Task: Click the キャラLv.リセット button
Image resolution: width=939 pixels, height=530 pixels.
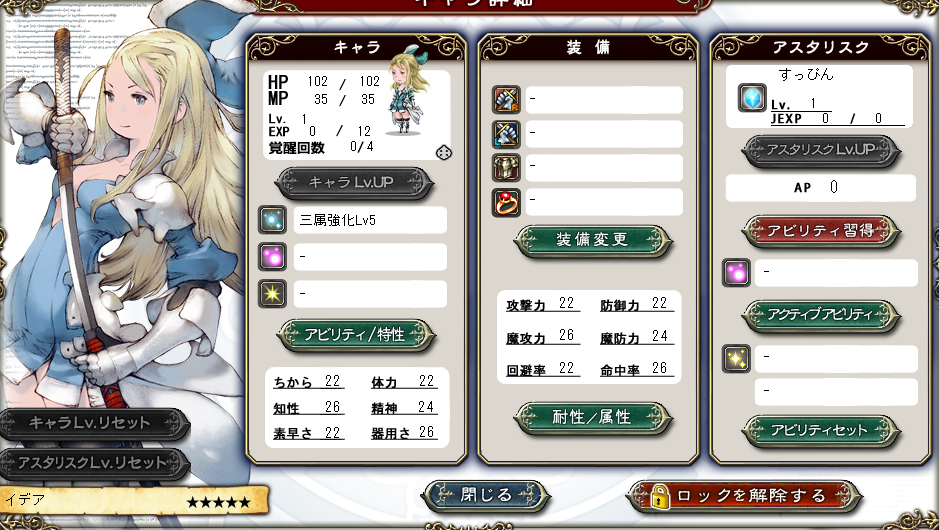Action: (94, 423)
